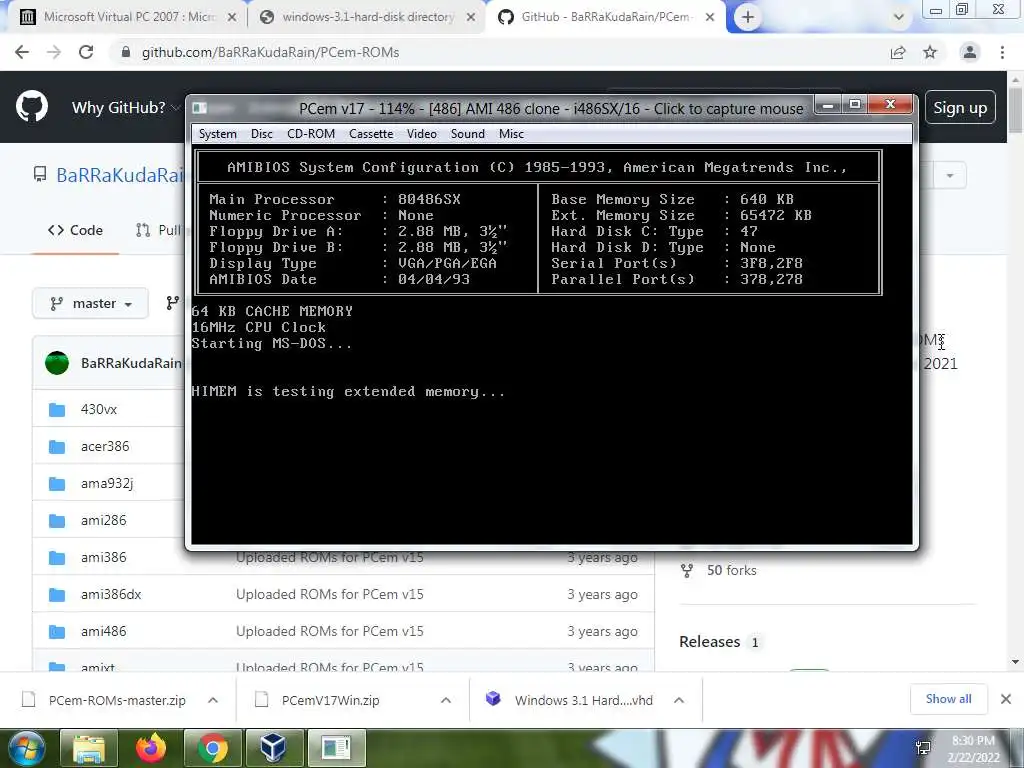
Task: Open BaRRaKudaRain repository owner link
Action: [x=120, y=175]
